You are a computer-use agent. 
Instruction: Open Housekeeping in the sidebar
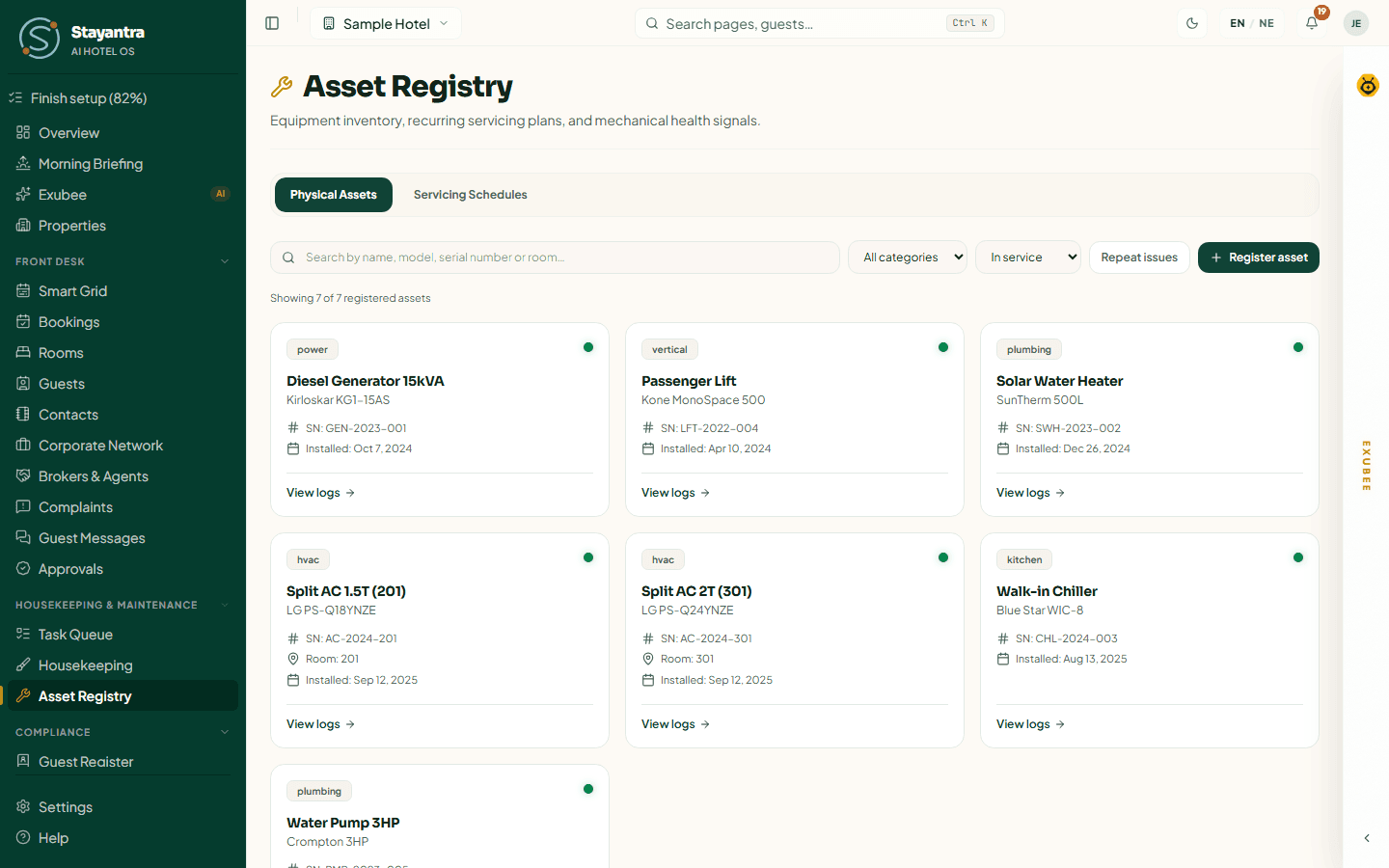coord(123,665)
